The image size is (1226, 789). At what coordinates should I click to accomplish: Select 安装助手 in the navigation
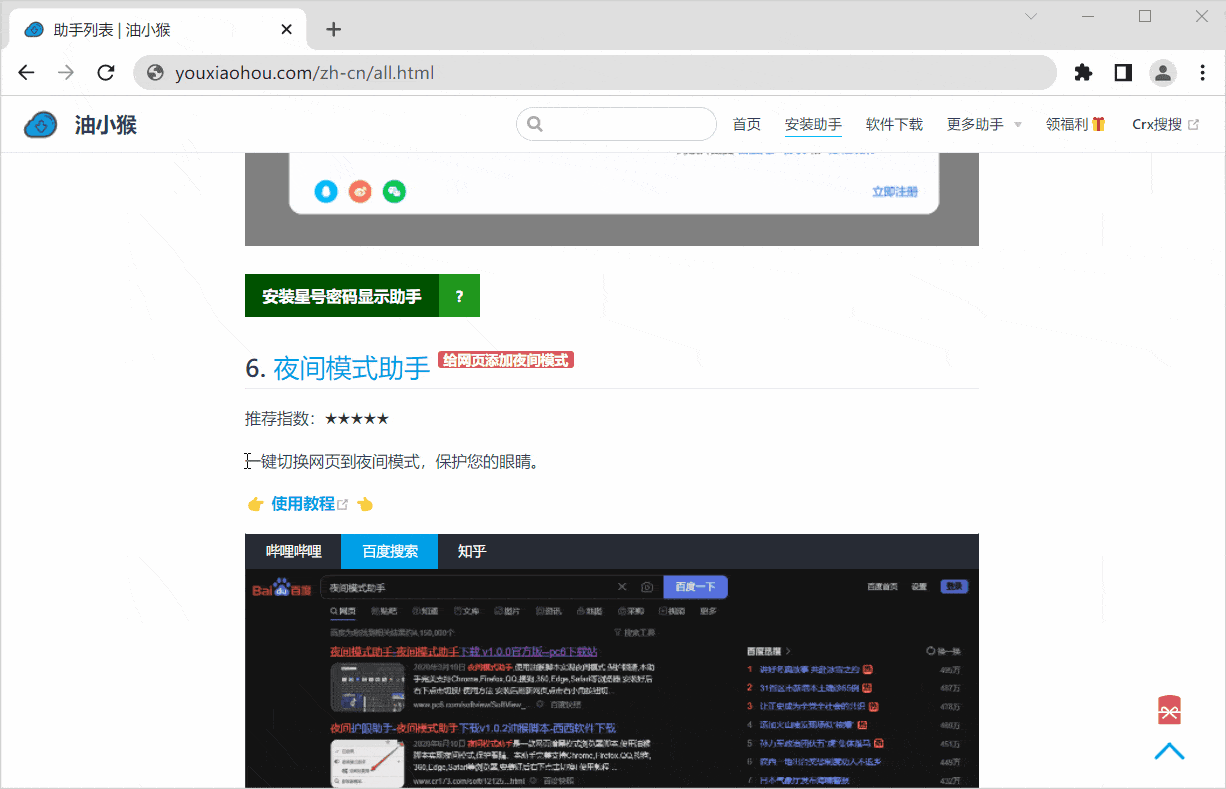pos(813,125)
